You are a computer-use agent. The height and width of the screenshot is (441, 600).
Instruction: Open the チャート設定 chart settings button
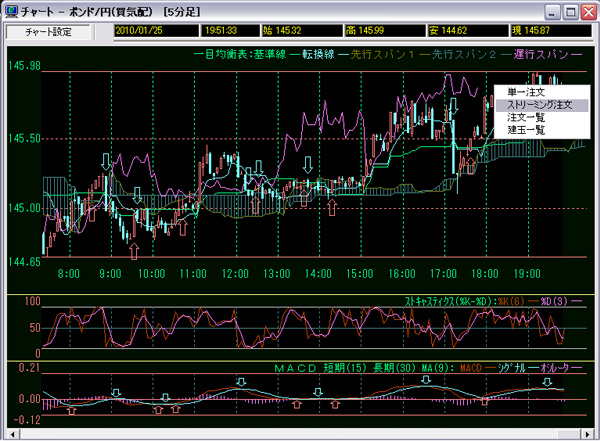(48, 32)
